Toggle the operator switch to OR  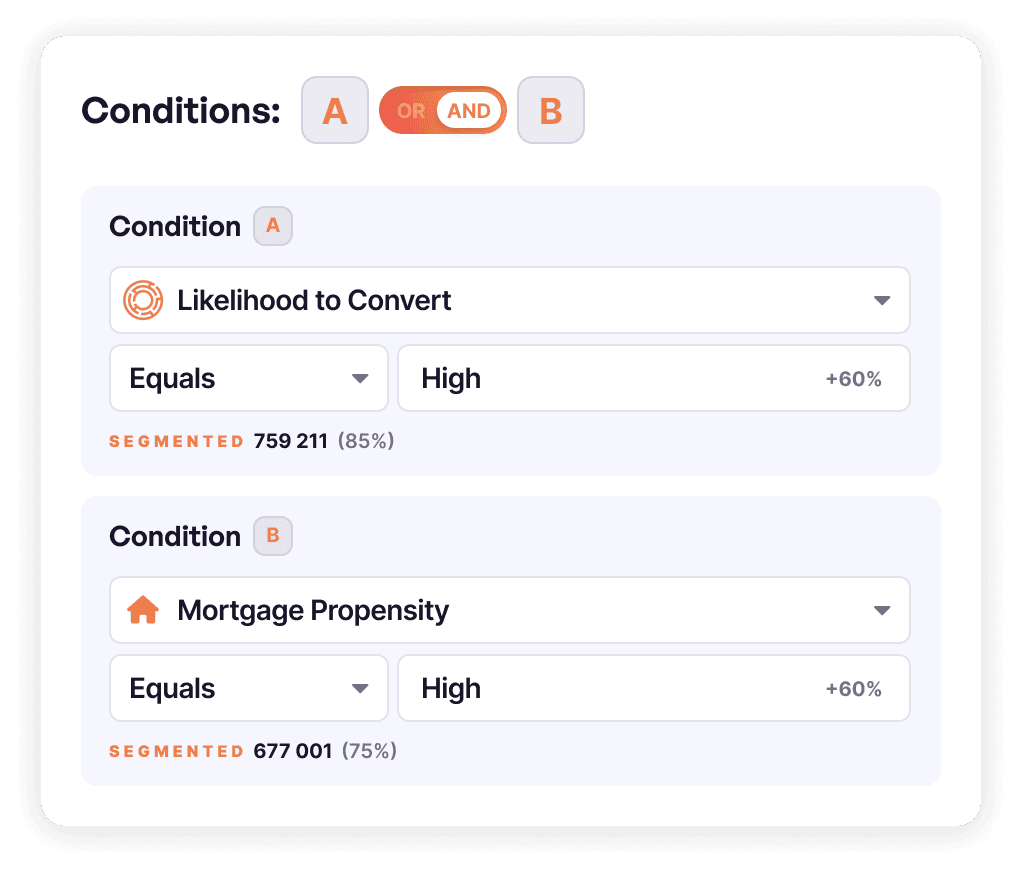pyautogui.click(x=410, y=110)
